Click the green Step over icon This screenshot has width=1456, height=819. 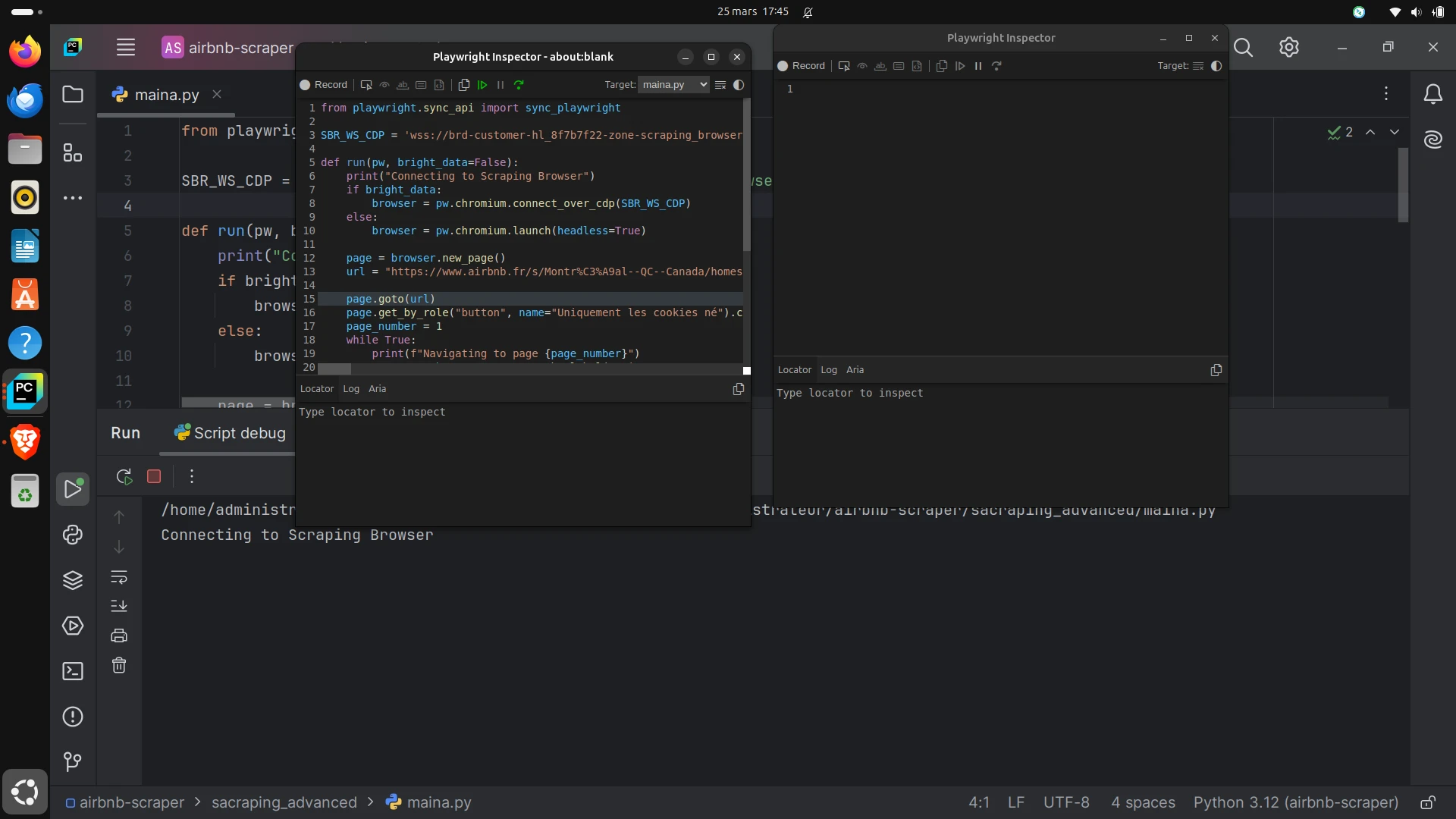coord(519,85)
